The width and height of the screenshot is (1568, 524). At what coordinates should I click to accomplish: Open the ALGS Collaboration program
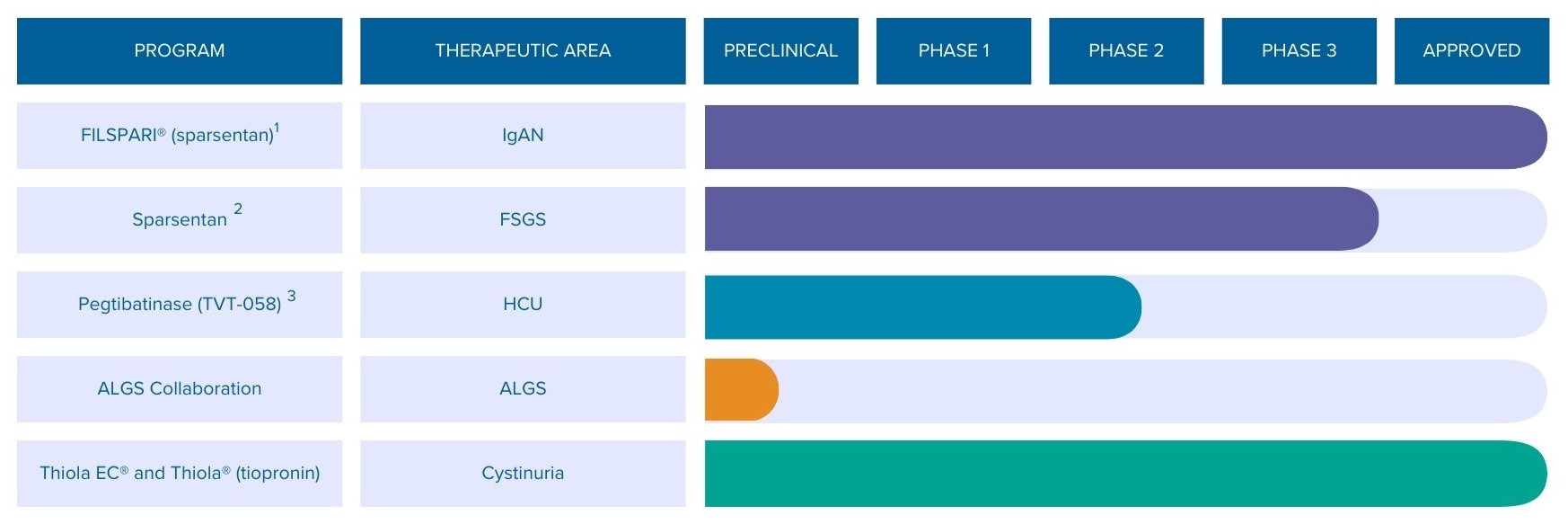[180, 389]
